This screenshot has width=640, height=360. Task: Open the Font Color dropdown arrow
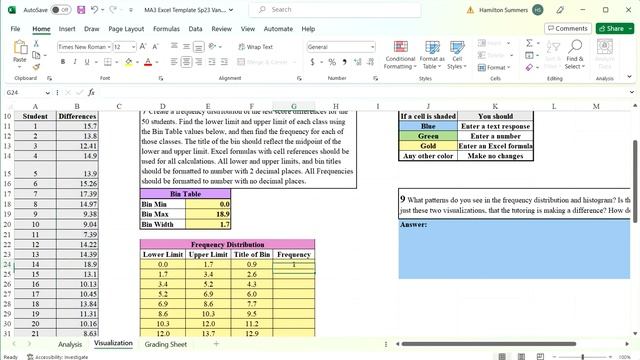click(x=157, y=62)
